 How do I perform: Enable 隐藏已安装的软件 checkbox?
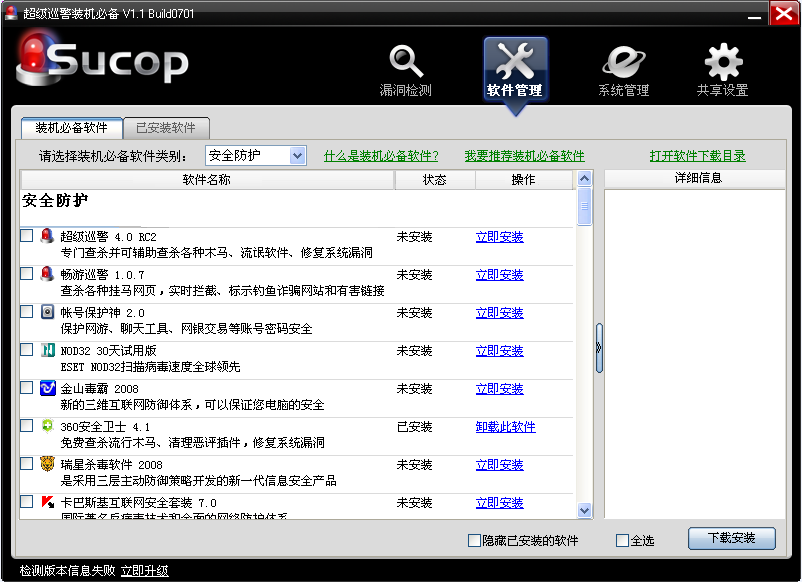[x=474, y=540]
